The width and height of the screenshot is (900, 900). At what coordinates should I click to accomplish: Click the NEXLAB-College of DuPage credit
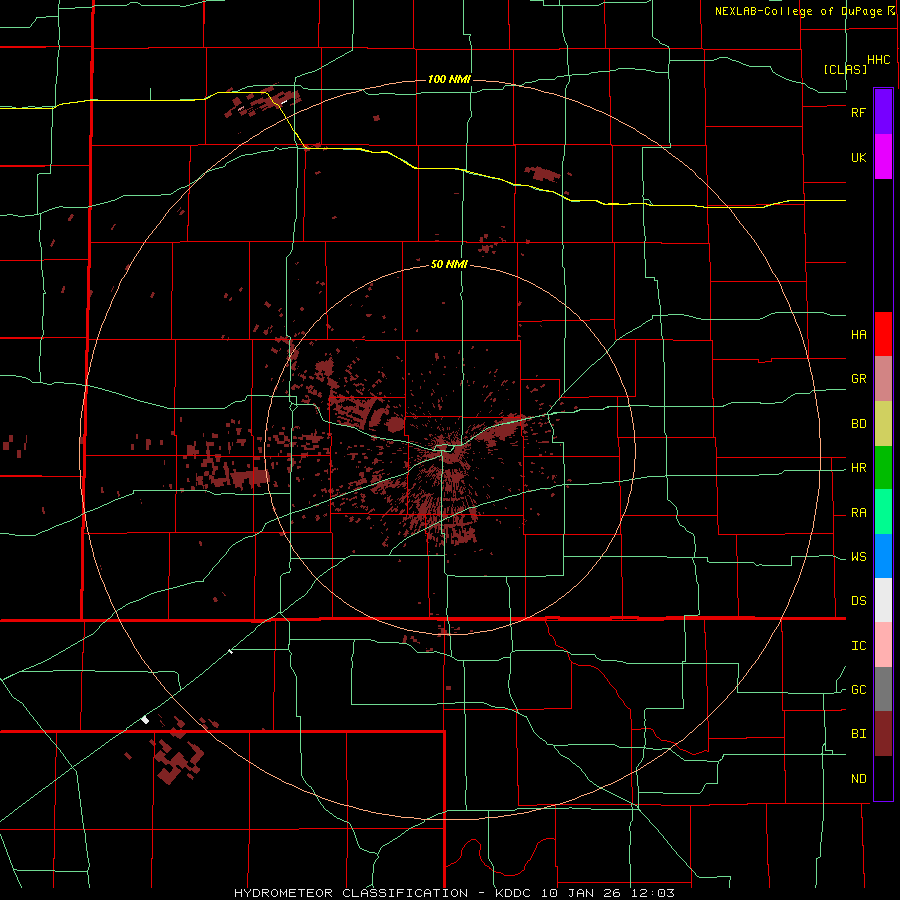798,11
